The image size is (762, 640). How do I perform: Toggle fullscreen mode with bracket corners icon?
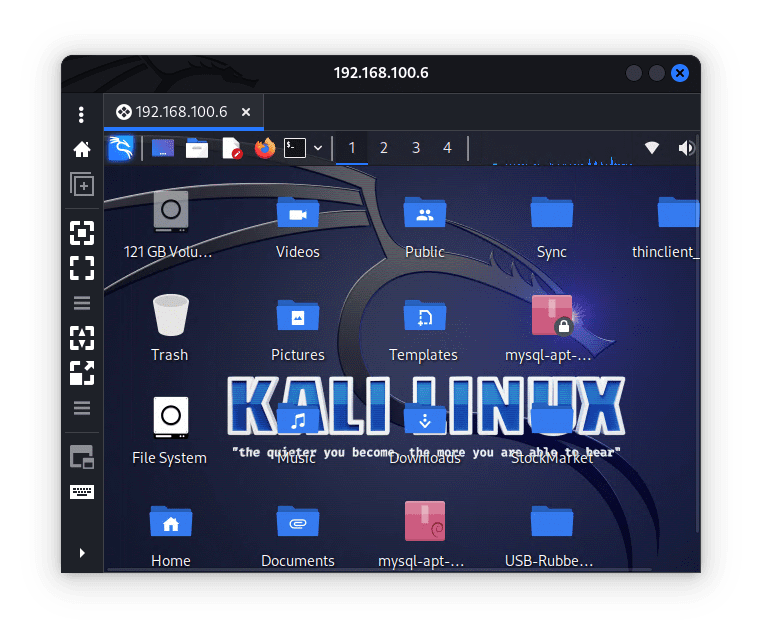[82, 268]
